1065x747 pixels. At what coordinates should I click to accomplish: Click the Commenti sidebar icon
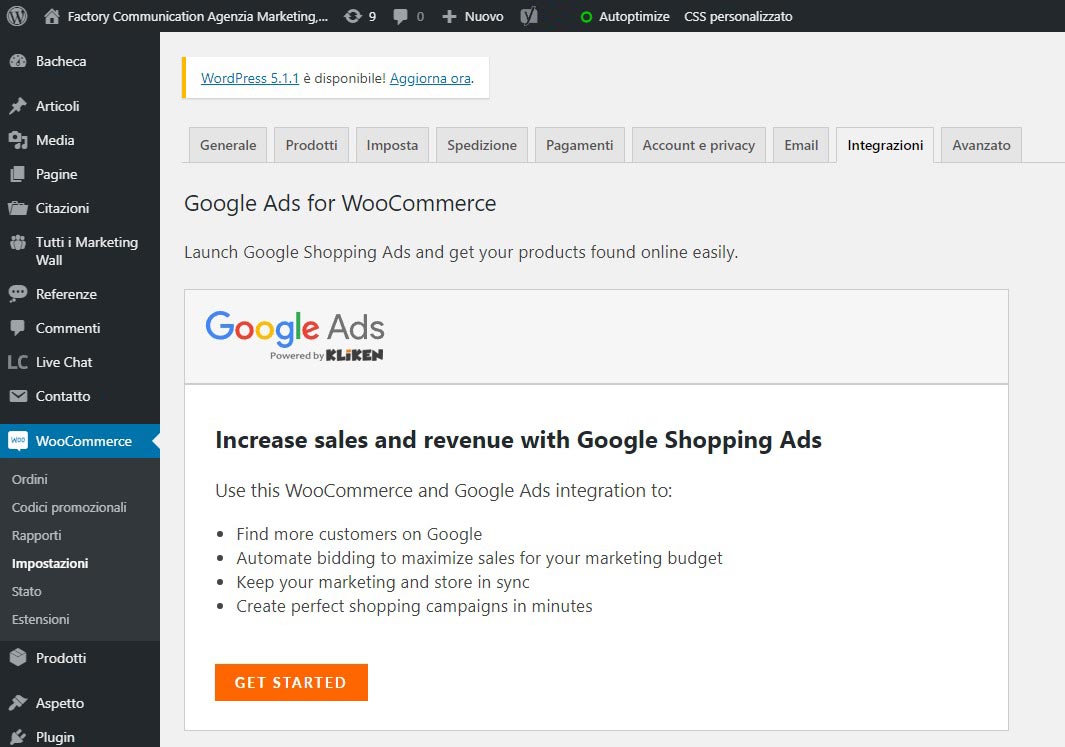click(18, 327)
